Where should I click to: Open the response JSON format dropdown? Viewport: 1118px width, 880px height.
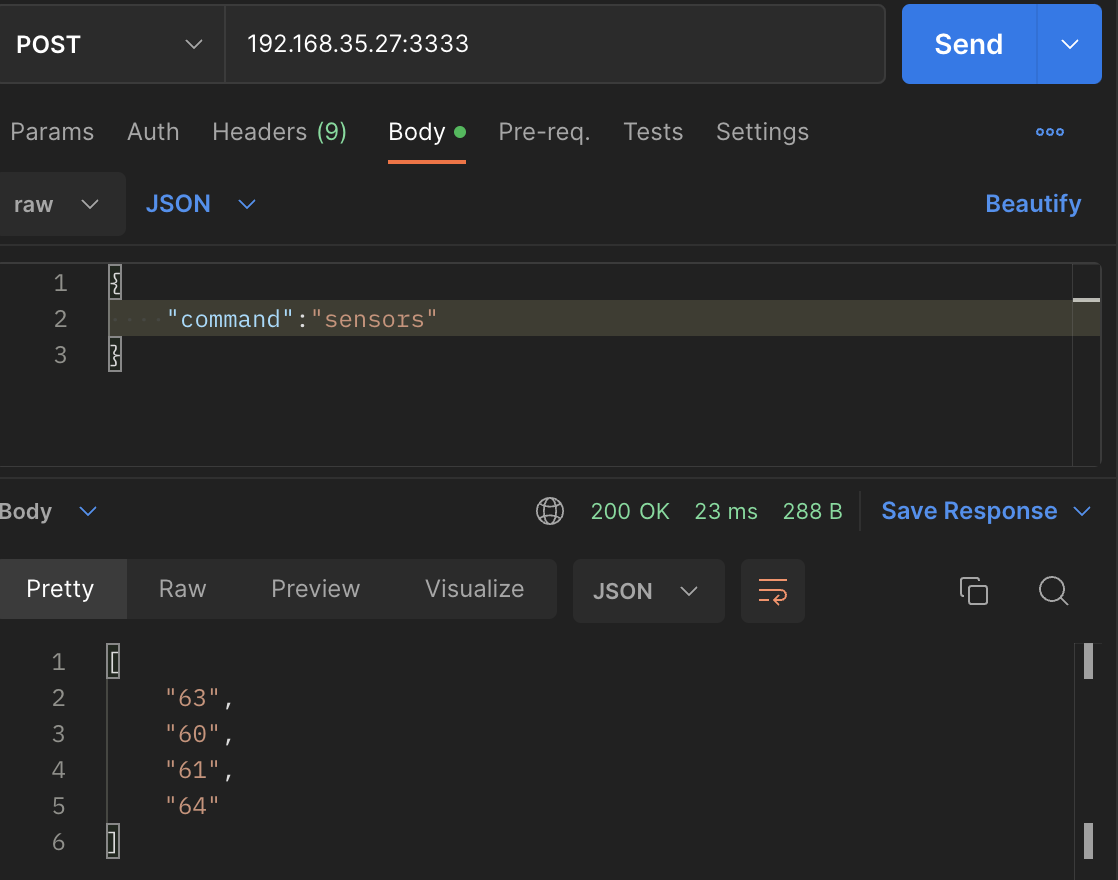[649, 591]
